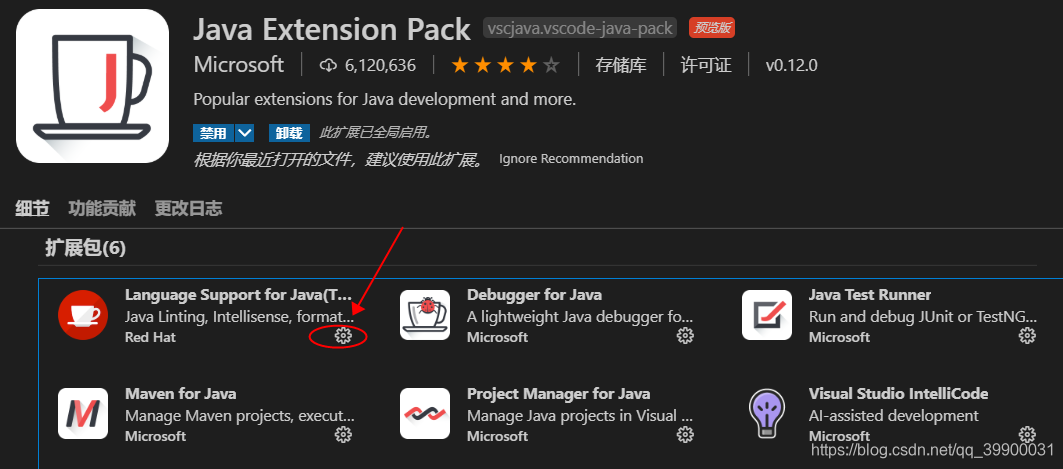
Task: Click 'Run and debug JUnit or TestNG' description
Action: pos(923,317)
